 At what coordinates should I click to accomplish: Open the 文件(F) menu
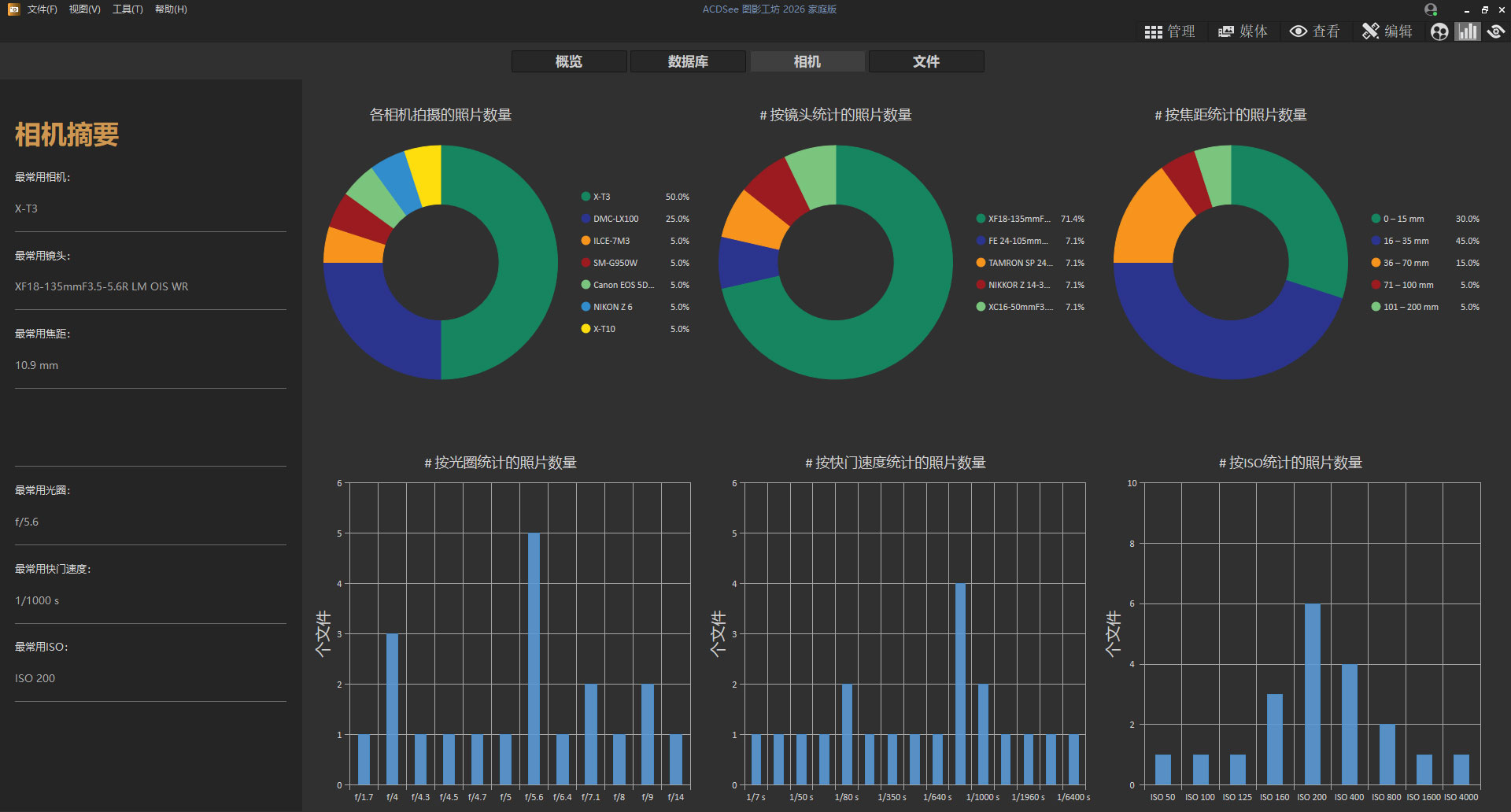tap(42, 9)
